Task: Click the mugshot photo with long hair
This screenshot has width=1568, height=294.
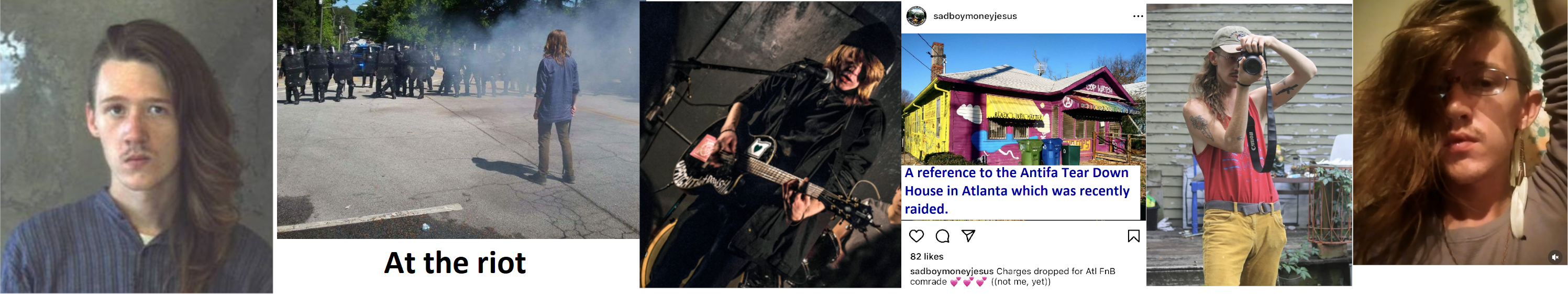Action: [136, 147]
